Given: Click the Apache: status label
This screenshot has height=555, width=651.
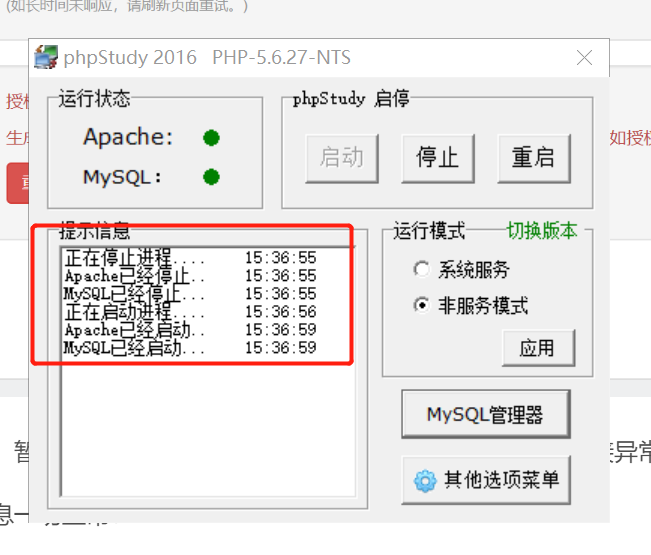Looking at the screenshot, I should (x=128, y=137).
